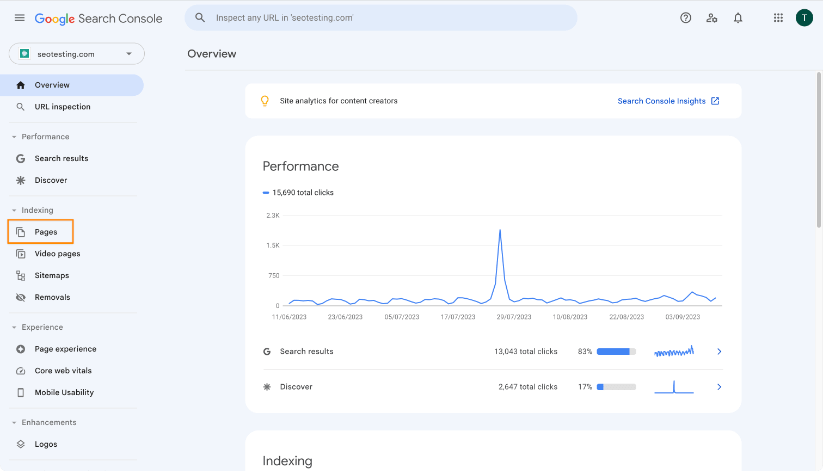Collapse the Performance sidebar section
The width and height of the screenshot is (823, 471).
14,137
